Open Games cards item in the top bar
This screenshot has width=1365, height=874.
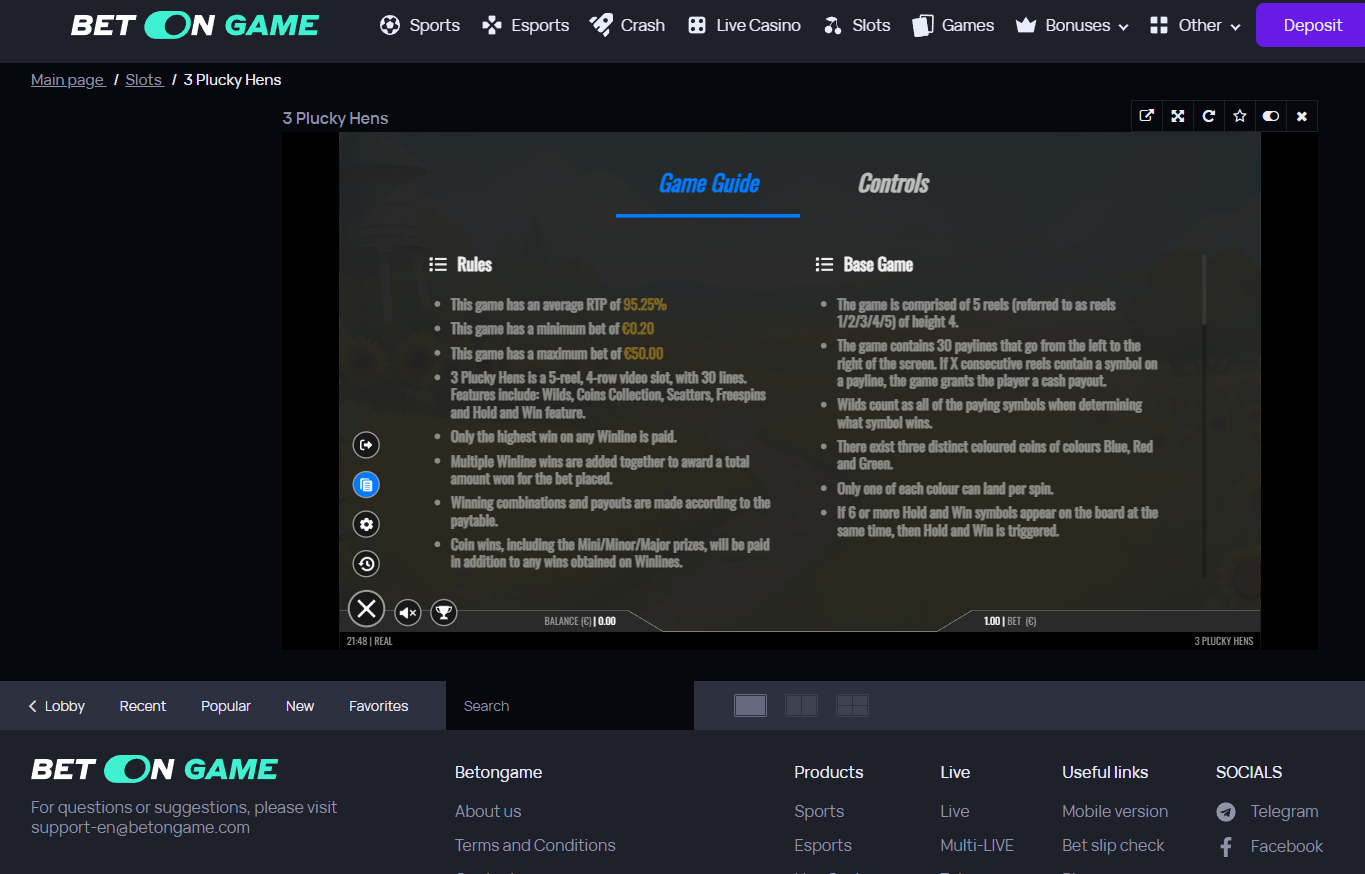click(953, 25)
